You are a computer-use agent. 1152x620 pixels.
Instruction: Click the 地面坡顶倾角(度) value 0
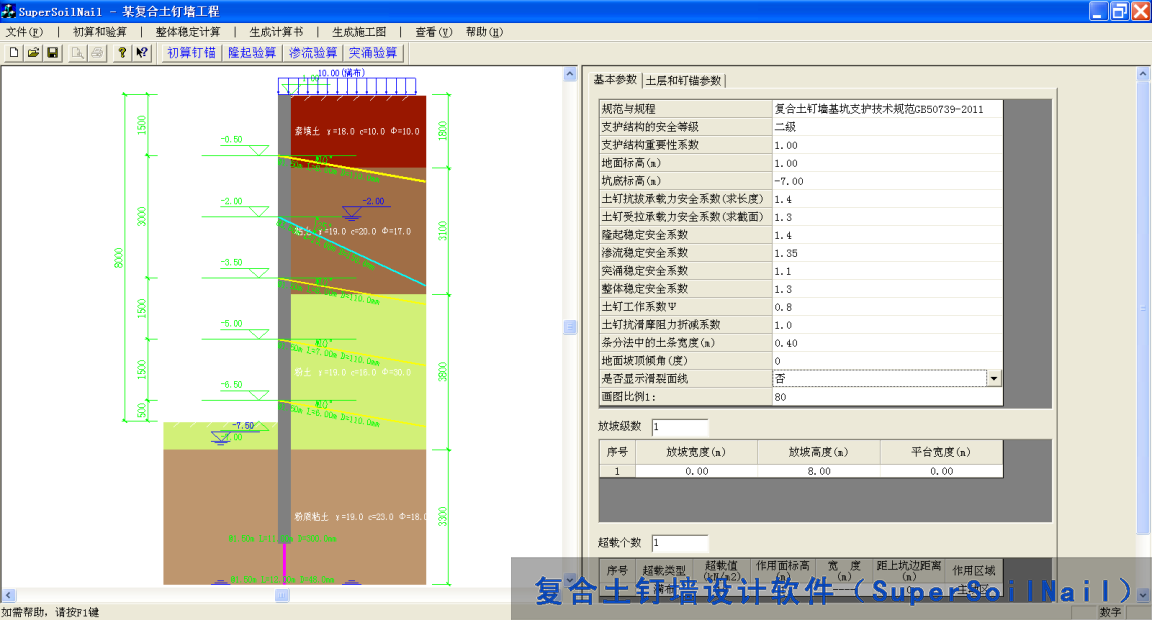coord(887,361)
